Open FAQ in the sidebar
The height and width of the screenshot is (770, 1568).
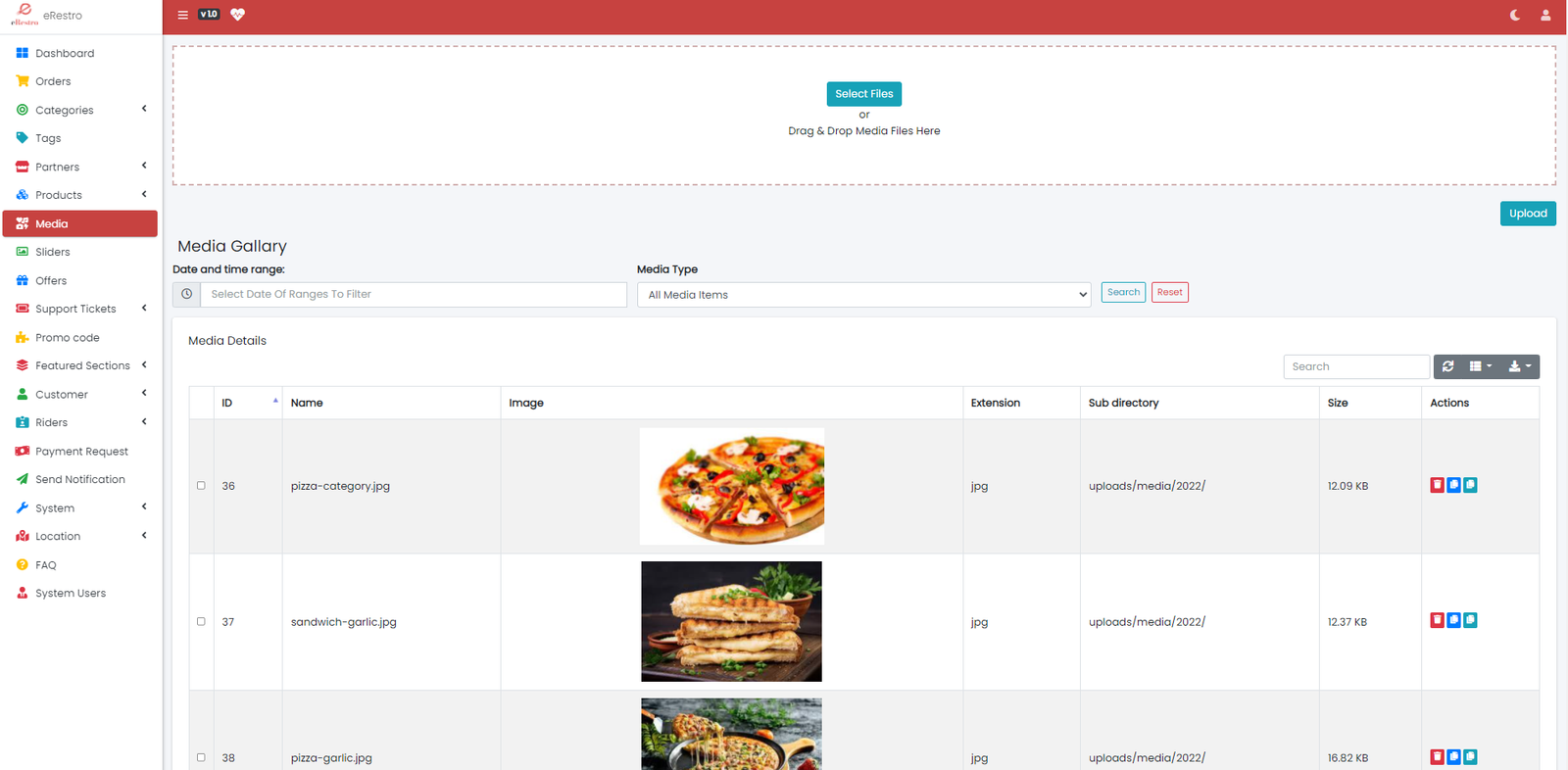(79, 564)
